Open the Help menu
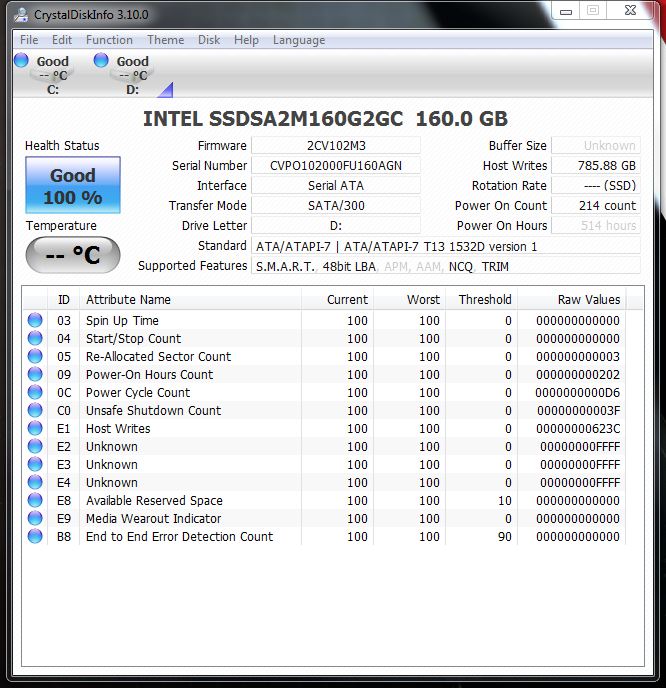The width and height of the screenshot is (666, 688). coord(246,40)
